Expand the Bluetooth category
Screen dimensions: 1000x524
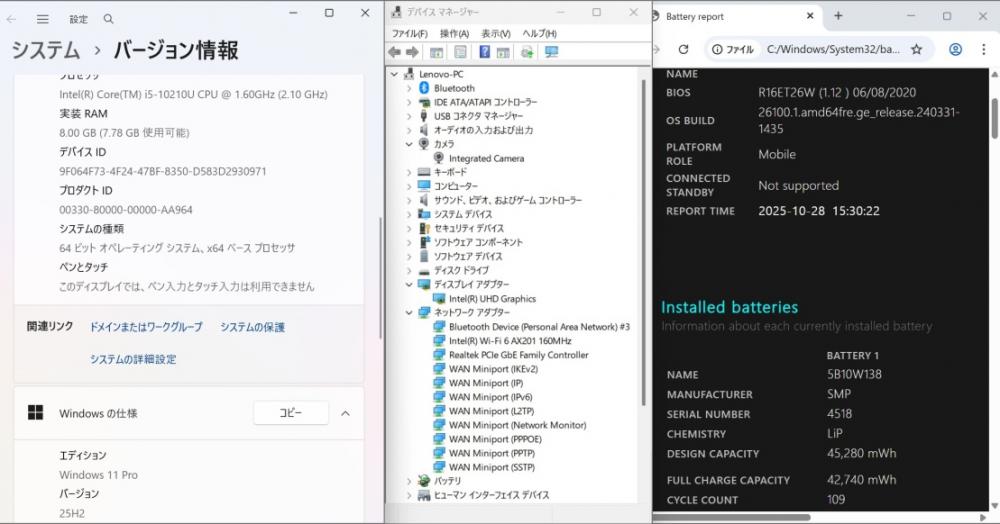point(409,88)
